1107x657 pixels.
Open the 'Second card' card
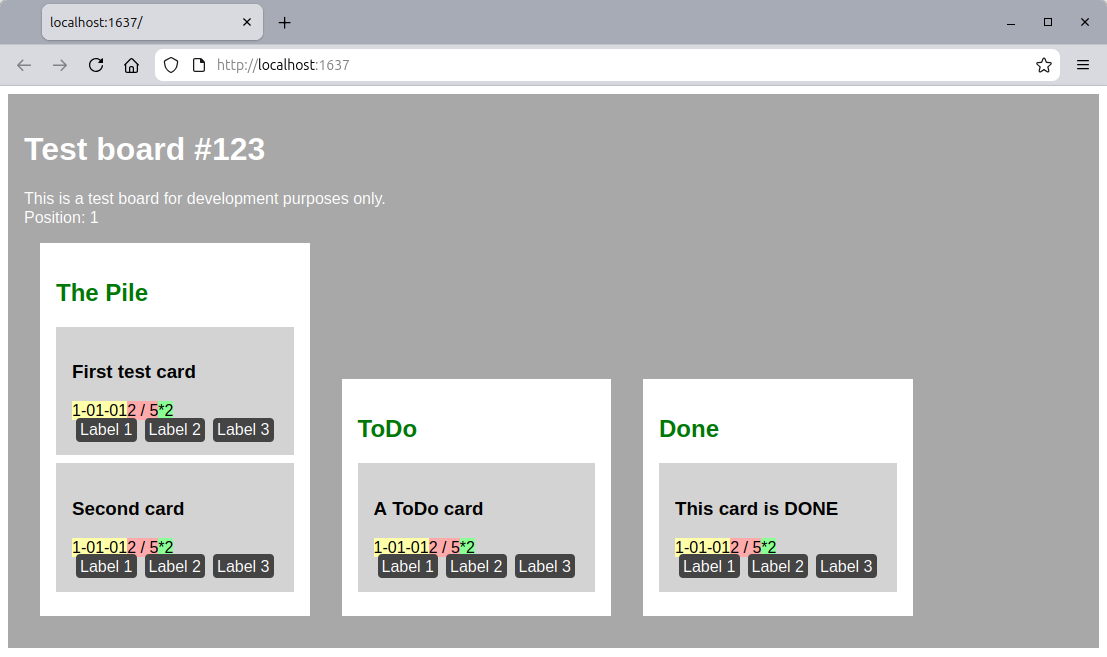128,509
